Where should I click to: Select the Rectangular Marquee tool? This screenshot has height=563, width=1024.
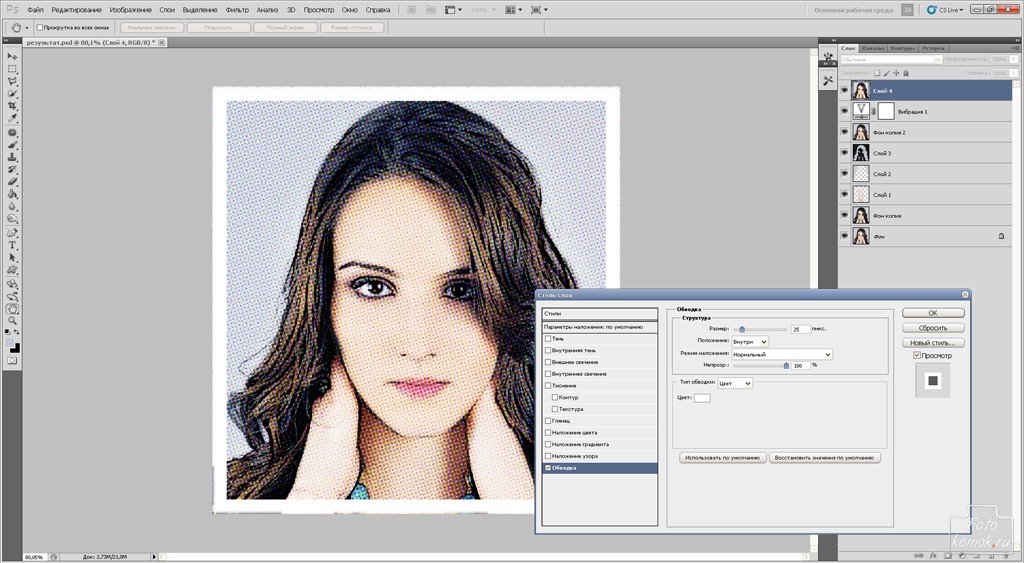click(13, 69)
